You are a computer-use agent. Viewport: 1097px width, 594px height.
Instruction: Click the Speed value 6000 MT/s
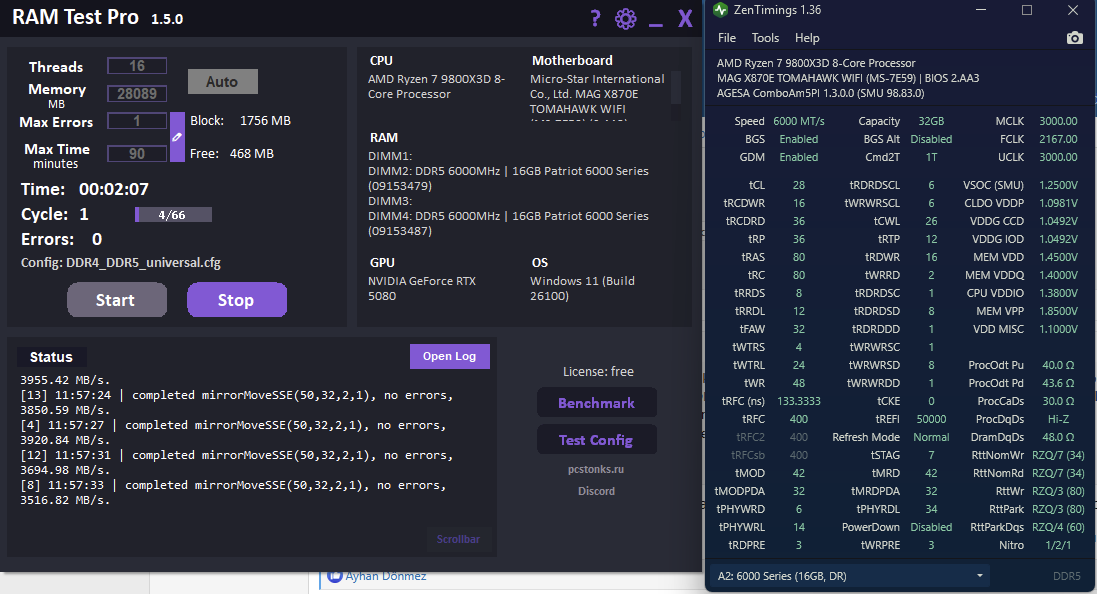(798, 121)
